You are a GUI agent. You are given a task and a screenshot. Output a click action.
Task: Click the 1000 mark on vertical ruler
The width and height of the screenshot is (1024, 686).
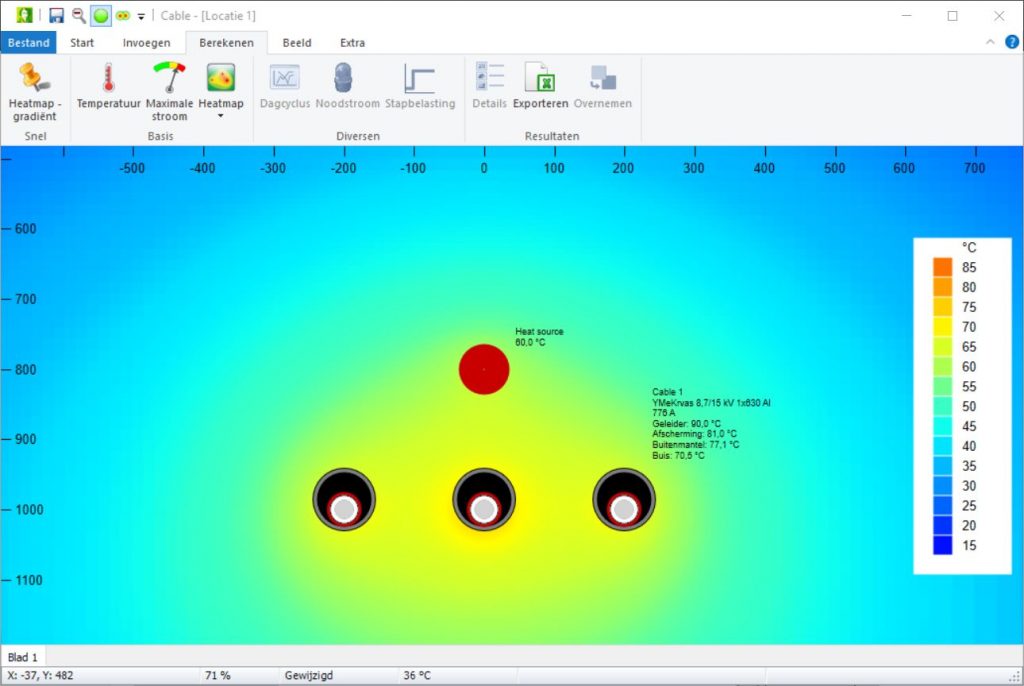click(29, 510)
